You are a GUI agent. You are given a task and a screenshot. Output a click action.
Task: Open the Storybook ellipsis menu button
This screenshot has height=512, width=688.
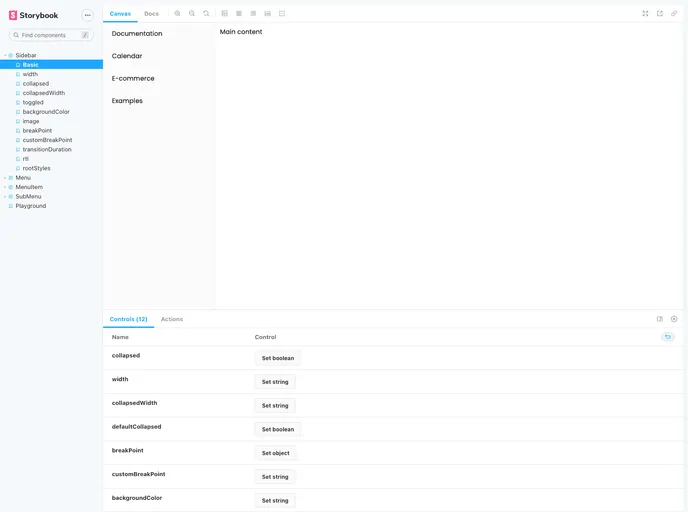coord(87,15)
